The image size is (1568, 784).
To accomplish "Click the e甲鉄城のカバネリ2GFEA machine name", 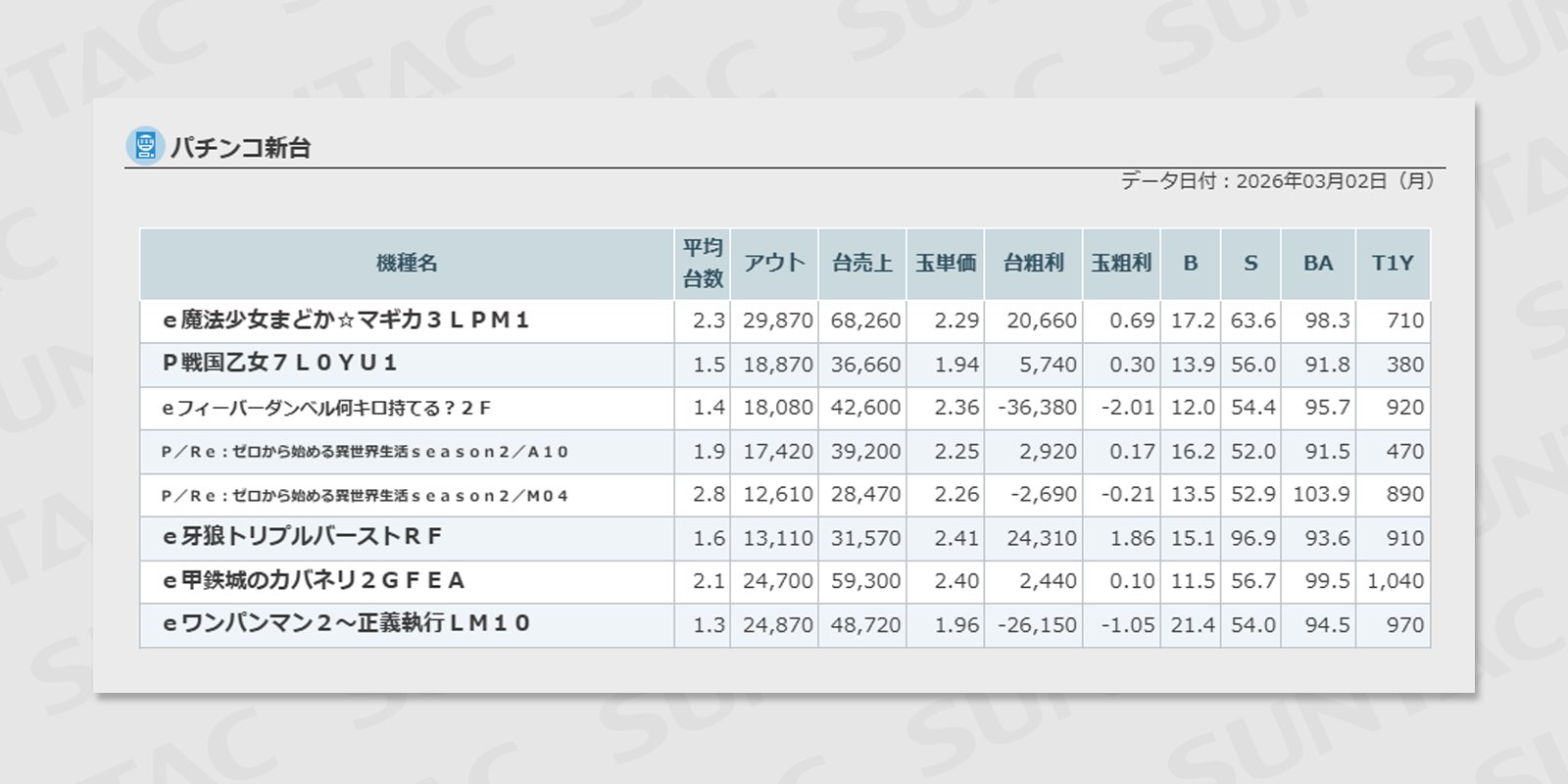I will [x=314, y=581].
